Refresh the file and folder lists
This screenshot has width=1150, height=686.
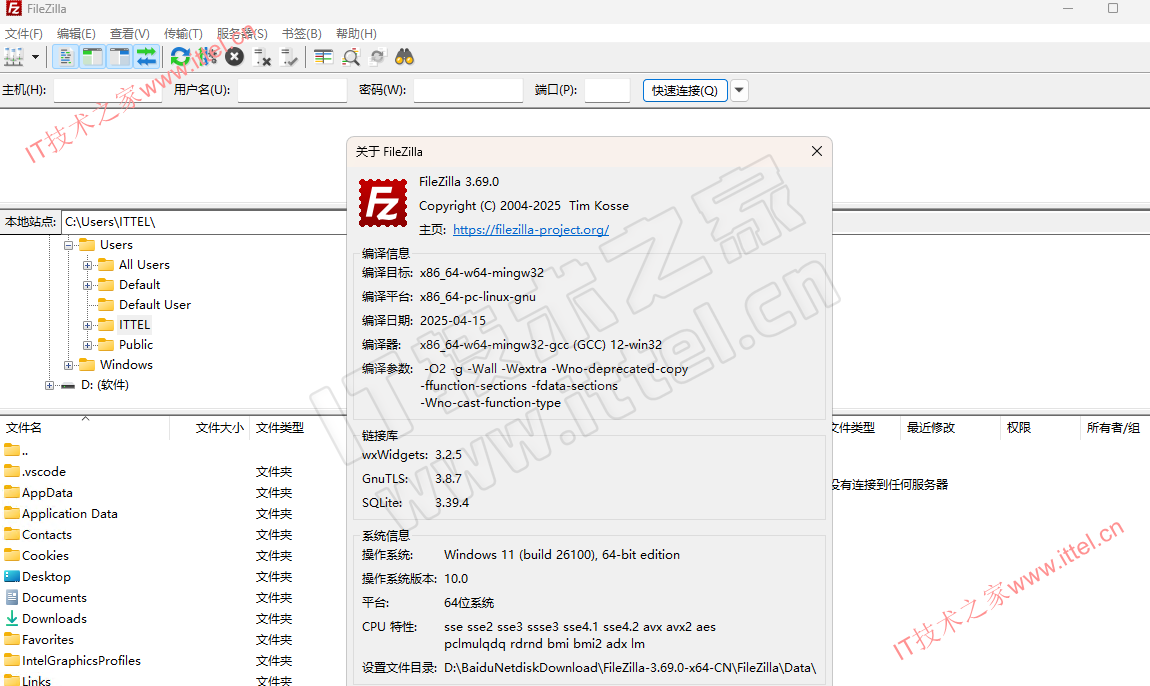[180, 57]
